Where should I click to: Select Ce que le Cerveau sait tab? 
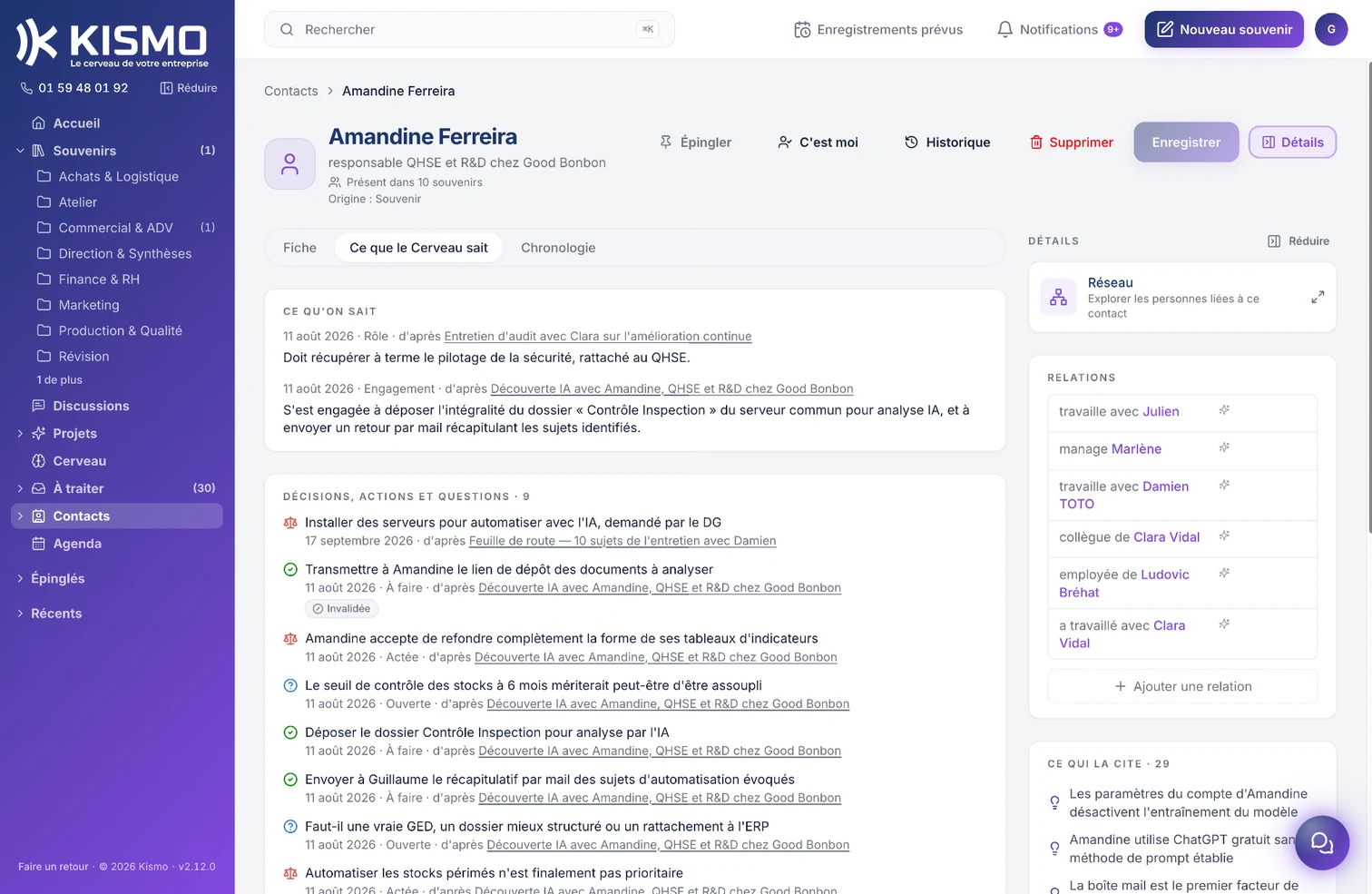[418, 248]
